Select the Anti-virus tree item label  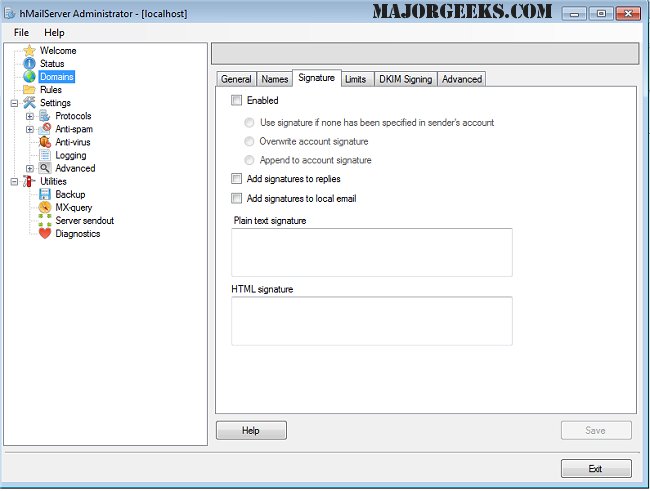pyautogui.click(x=73, y=142)
